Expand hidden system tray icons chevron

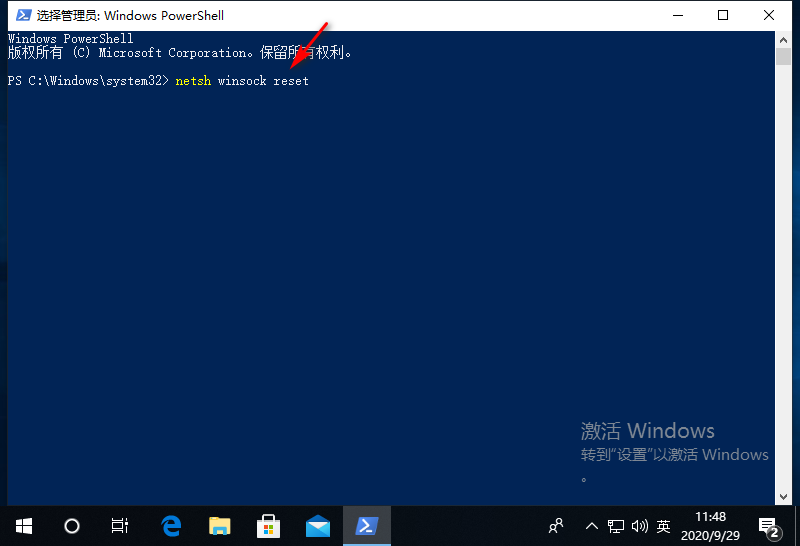(591, 525)
